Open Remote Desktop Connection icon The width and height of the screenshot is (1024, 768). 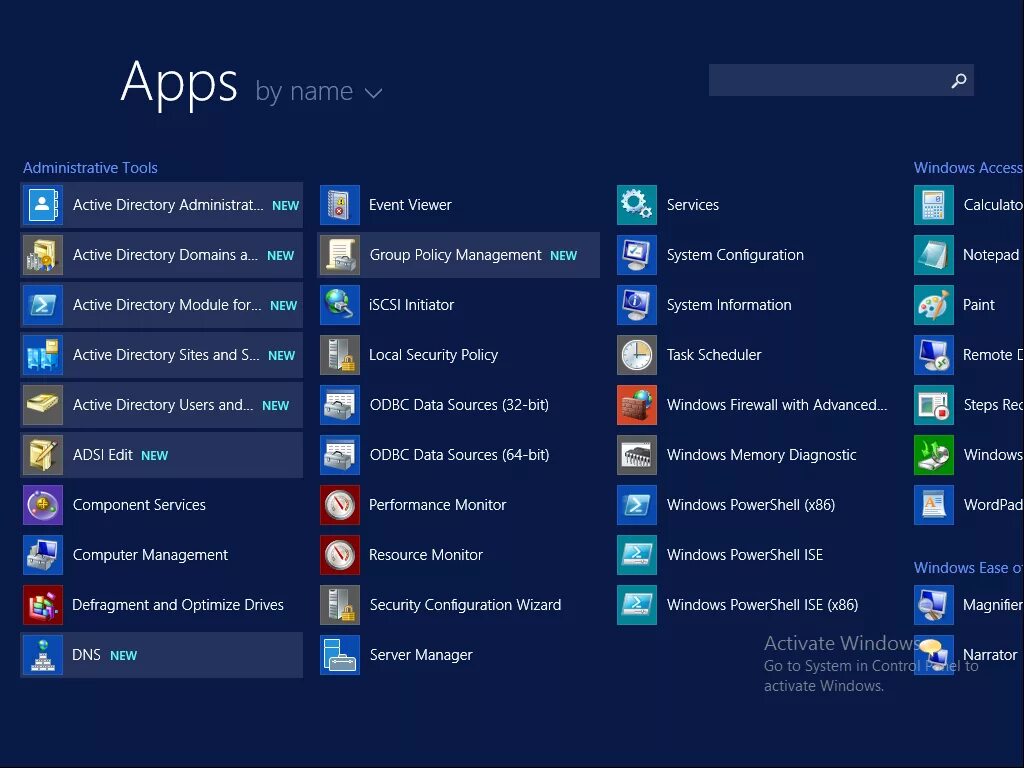pyautogui.click(x=934, y=355)
